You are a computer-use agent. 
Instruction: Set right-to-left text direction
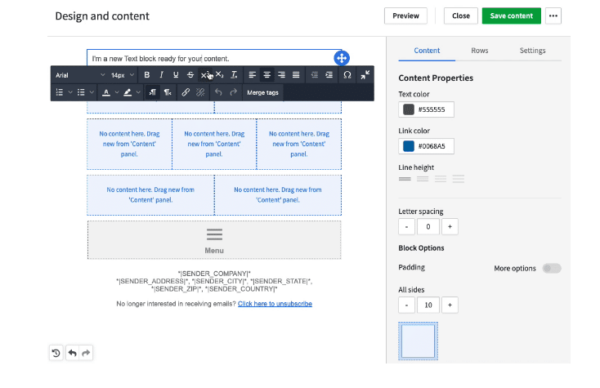point(167,92)
